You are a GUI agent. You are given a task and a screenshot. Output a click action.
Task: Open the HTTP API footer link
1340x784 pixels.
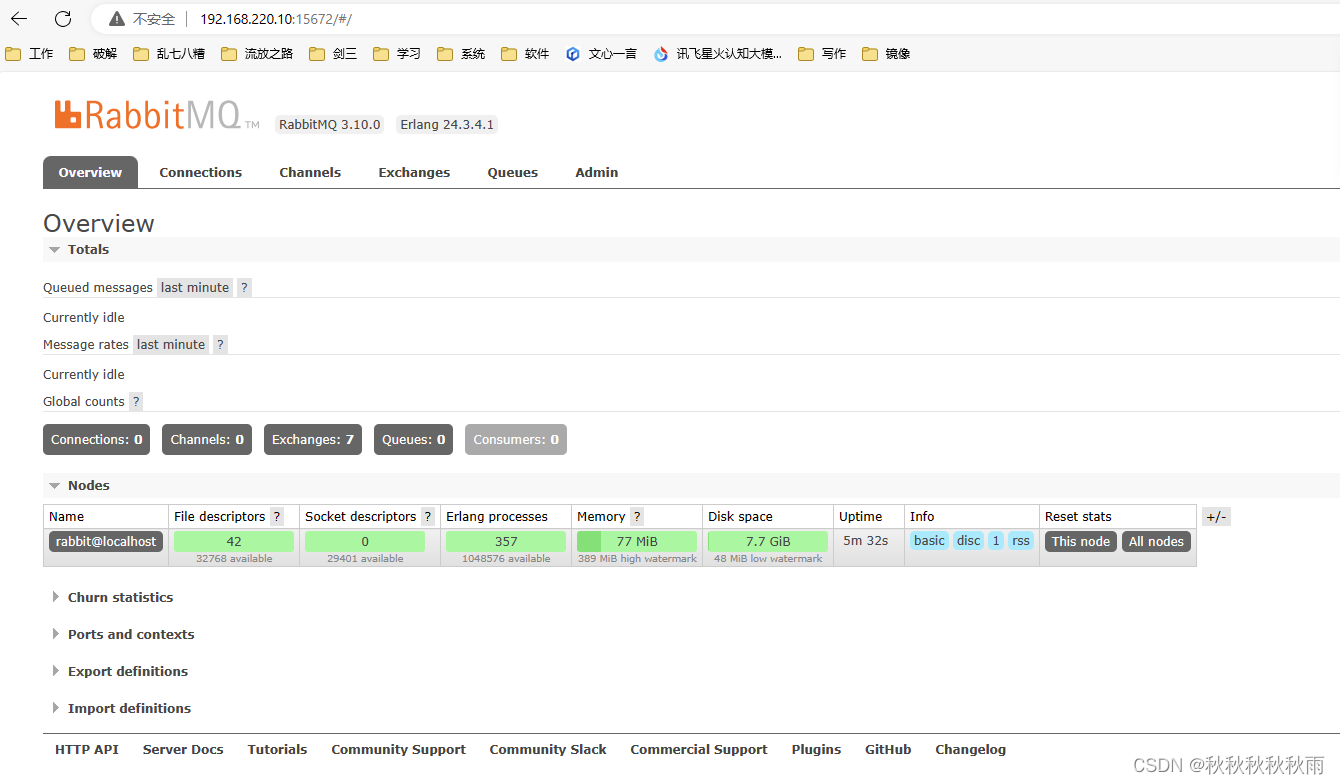pyautogui.click(x=87, y=749)
